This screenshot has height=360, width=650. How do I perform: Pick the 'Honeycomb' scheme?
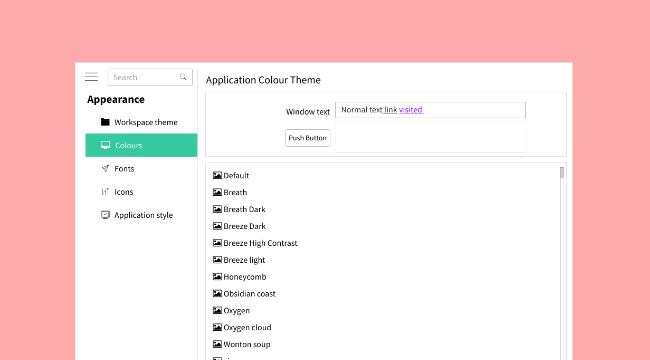[x=245, y=277]
